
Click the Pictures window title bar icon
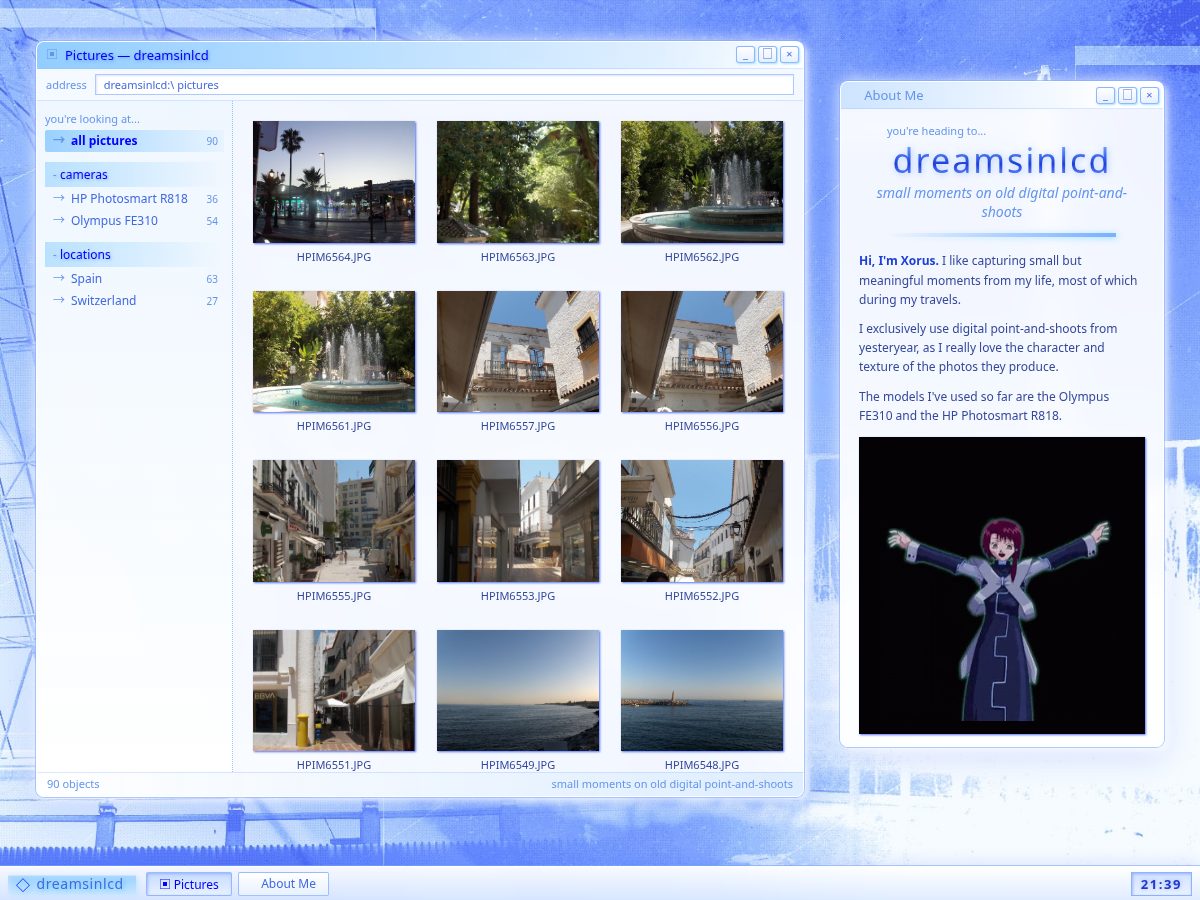(x=52, y=55)
